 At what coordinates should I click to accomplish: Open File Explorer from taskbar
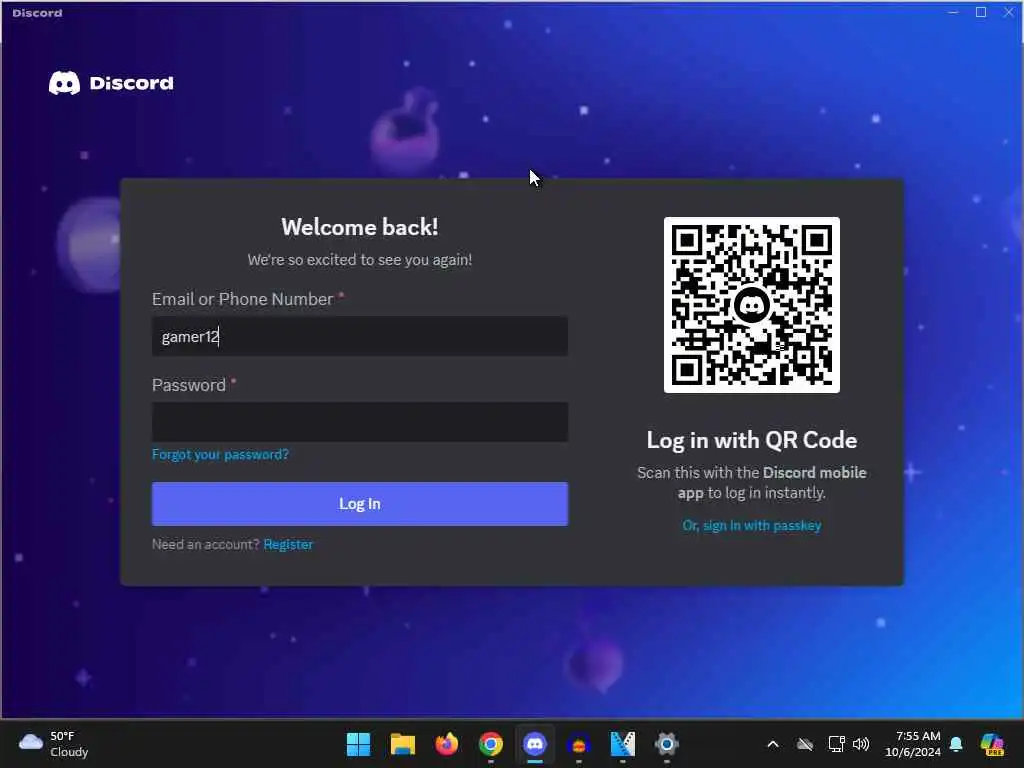(x=402, y=744)
